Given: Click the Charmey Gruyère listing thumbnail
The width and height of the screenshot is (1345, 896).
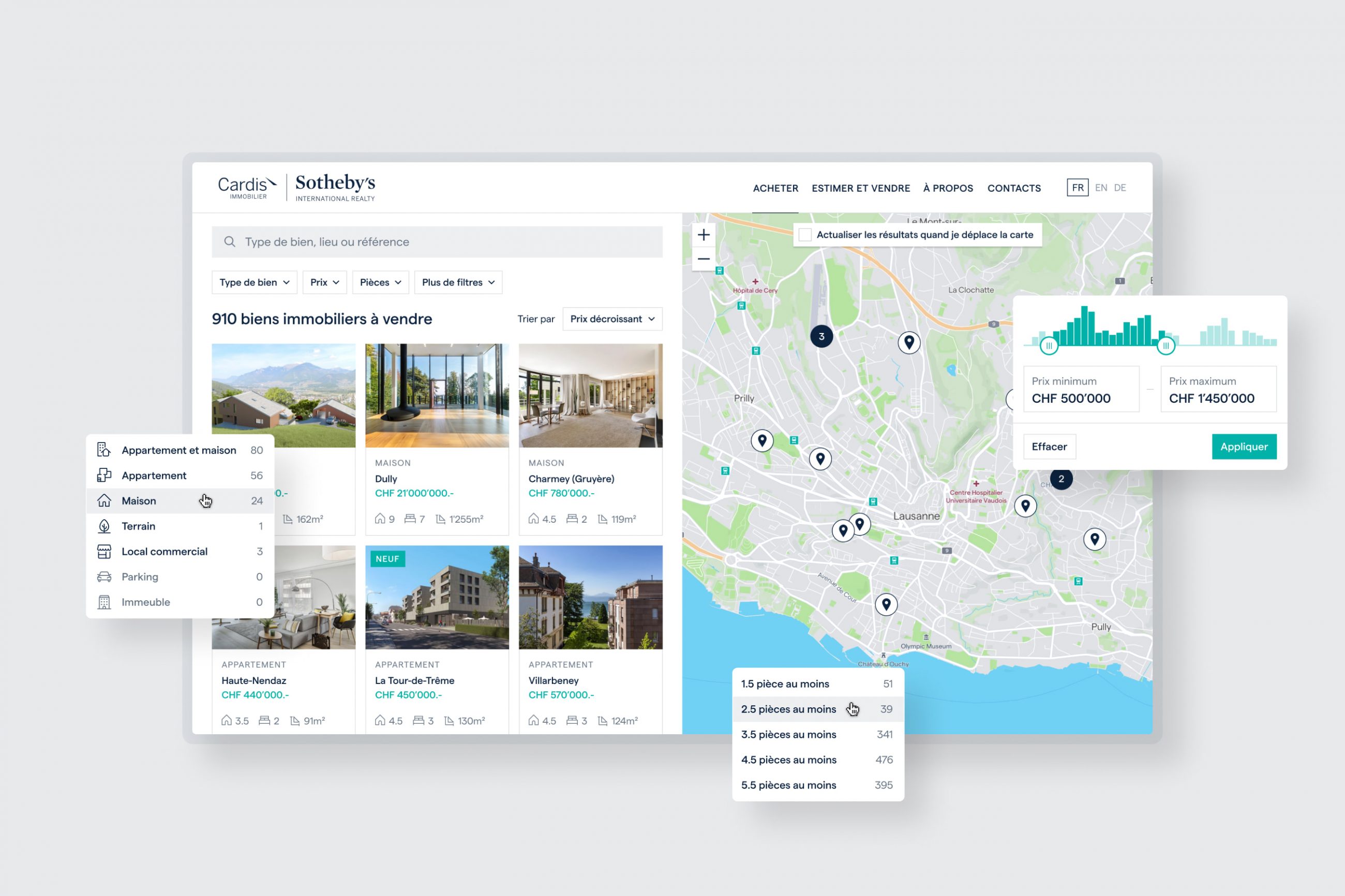Looking at the screenshot, I should pos(589,395).
